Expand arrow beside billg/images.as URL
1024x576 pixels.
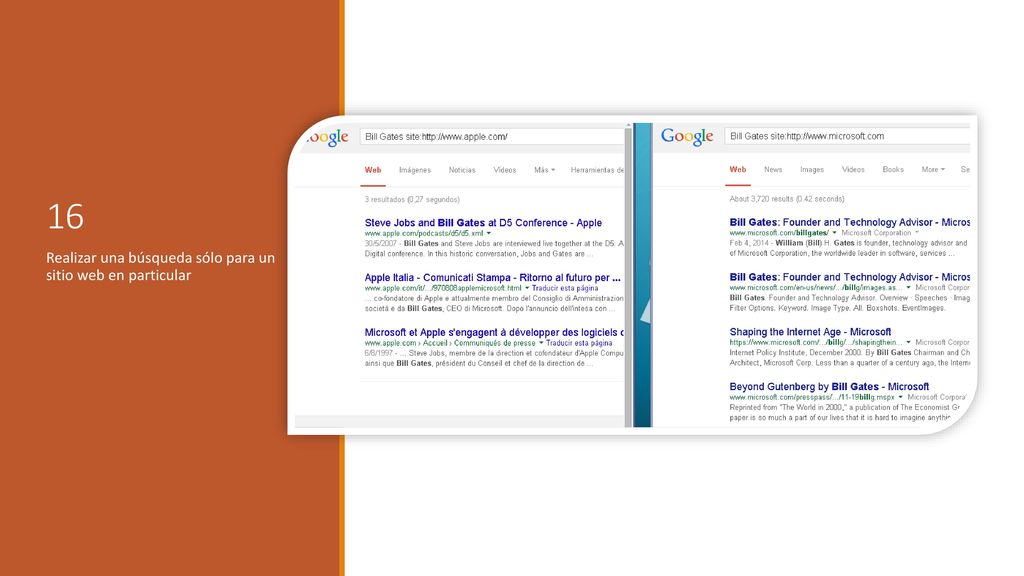point(908,287)
